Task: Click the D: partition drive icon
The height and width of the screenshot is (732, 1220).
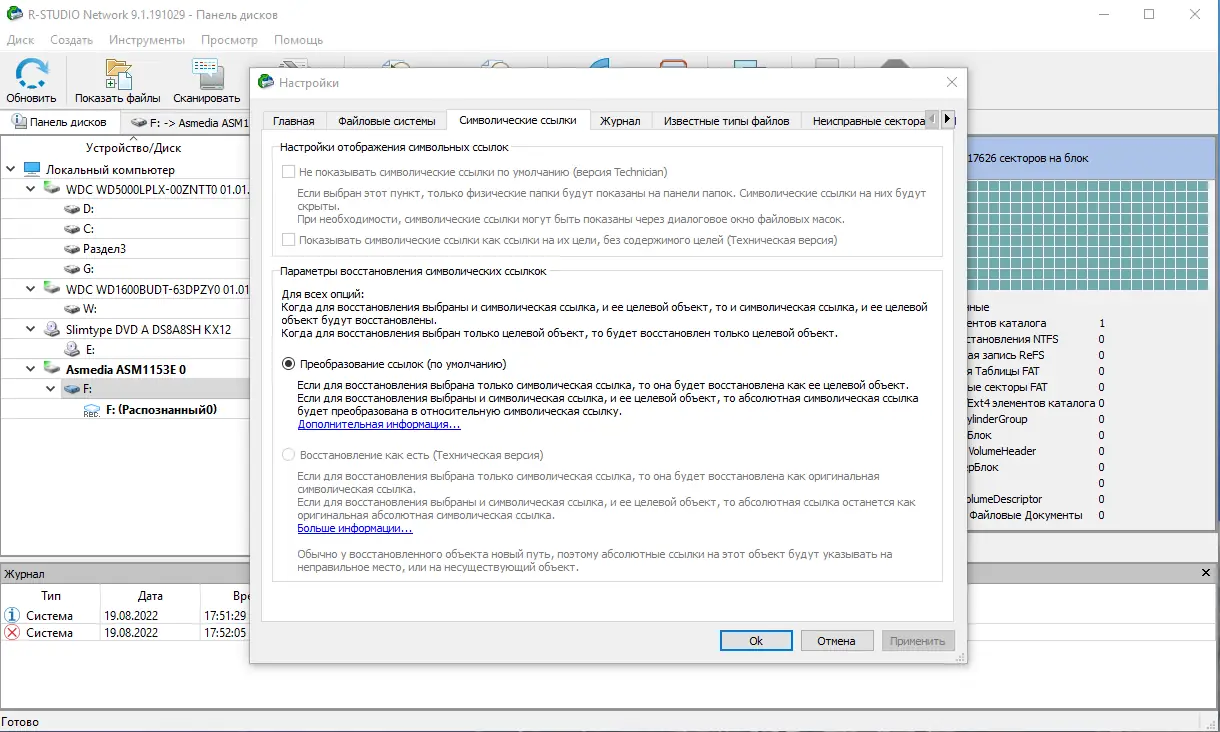Action: tap(72, 209)
